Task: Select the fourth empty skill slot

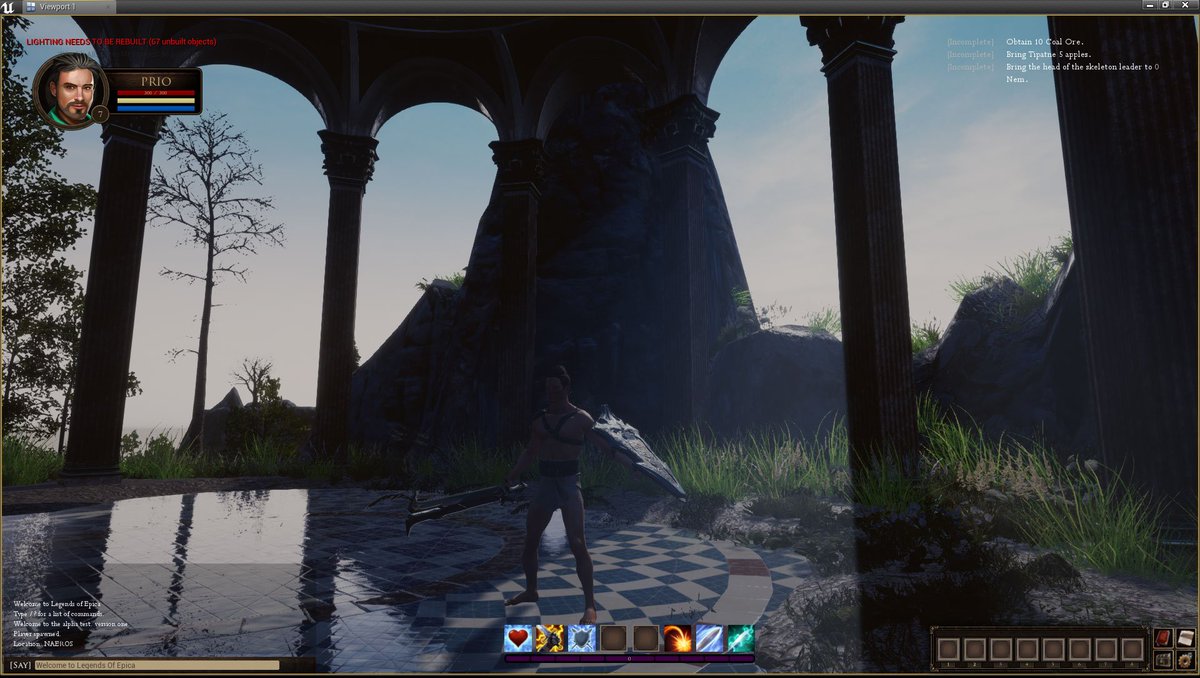Action: pyautogui.click(x=614, y=638)
